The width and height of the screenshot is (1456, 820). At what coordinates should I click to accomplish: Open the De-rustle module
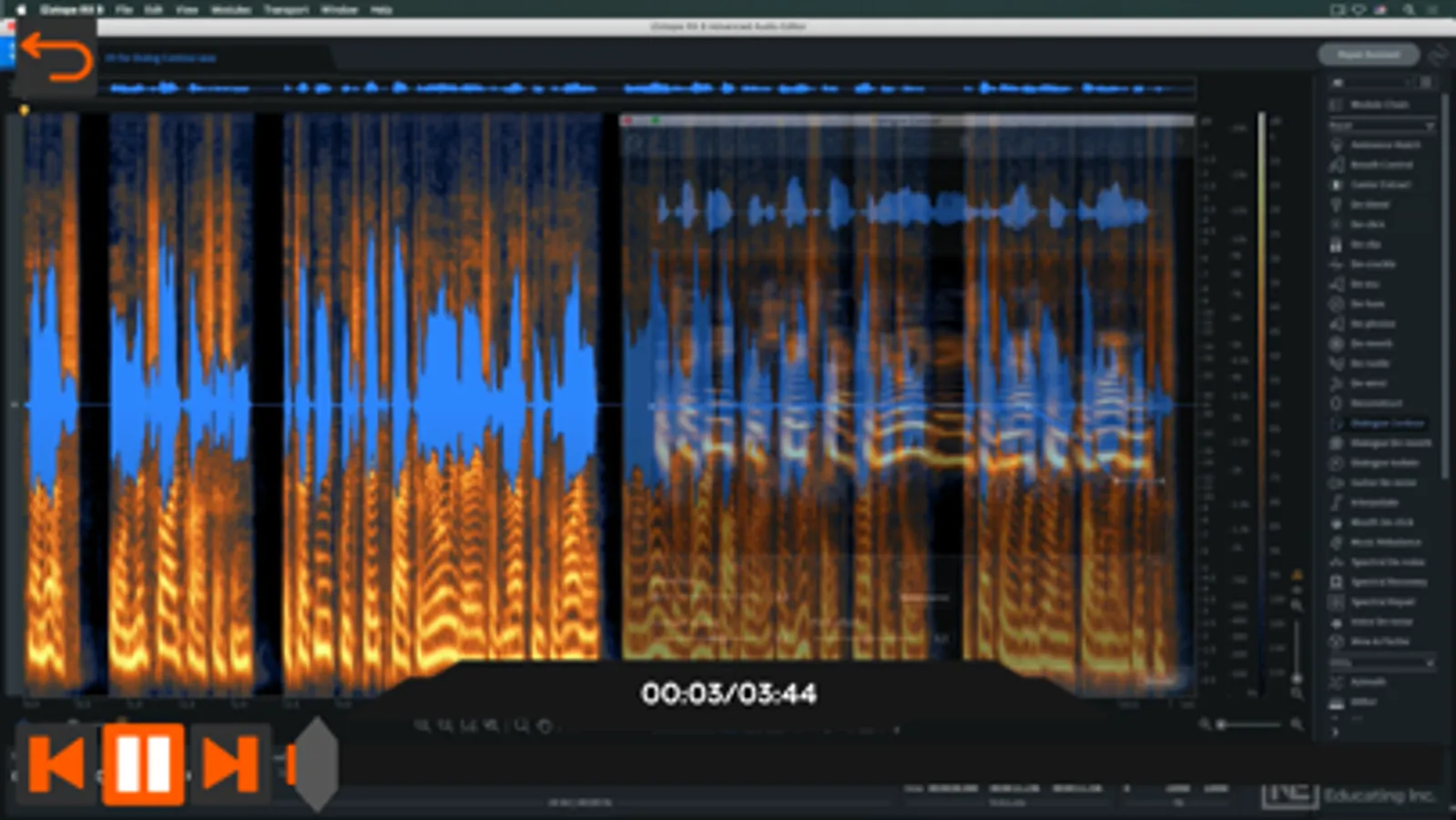(x=1360, y=364)
